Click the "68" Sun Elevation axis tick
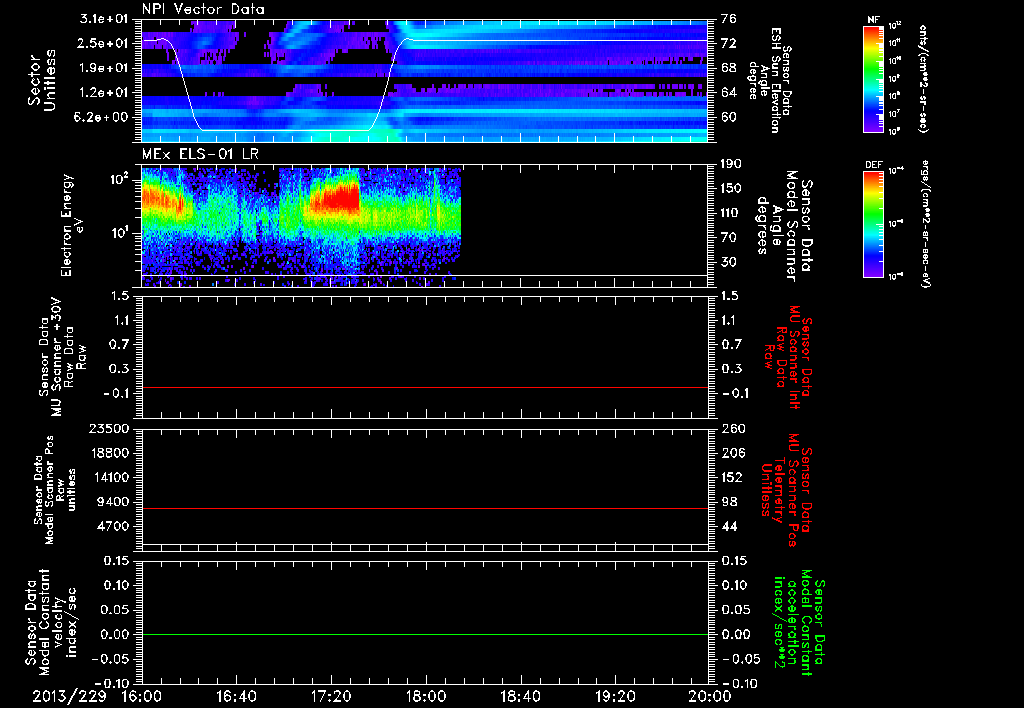Screen dimensions: 1024x708 [x=729, y=68]
